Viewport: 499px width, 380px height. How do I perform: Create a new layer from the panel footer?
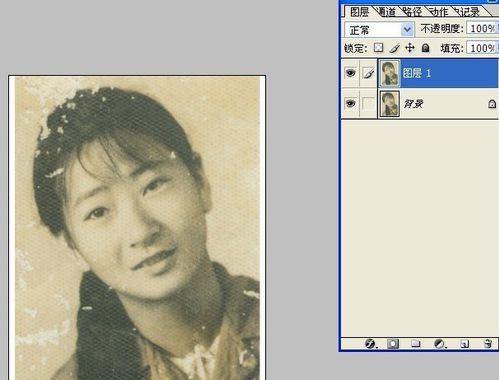click(465, 344)
